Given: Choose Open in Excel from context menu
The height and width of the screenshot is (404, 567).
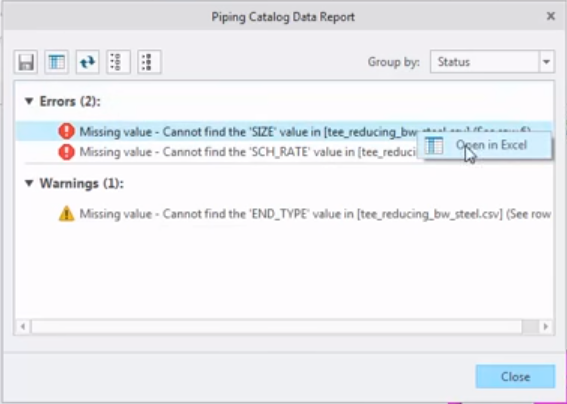Looking at the screenshot, I should 485,145.
